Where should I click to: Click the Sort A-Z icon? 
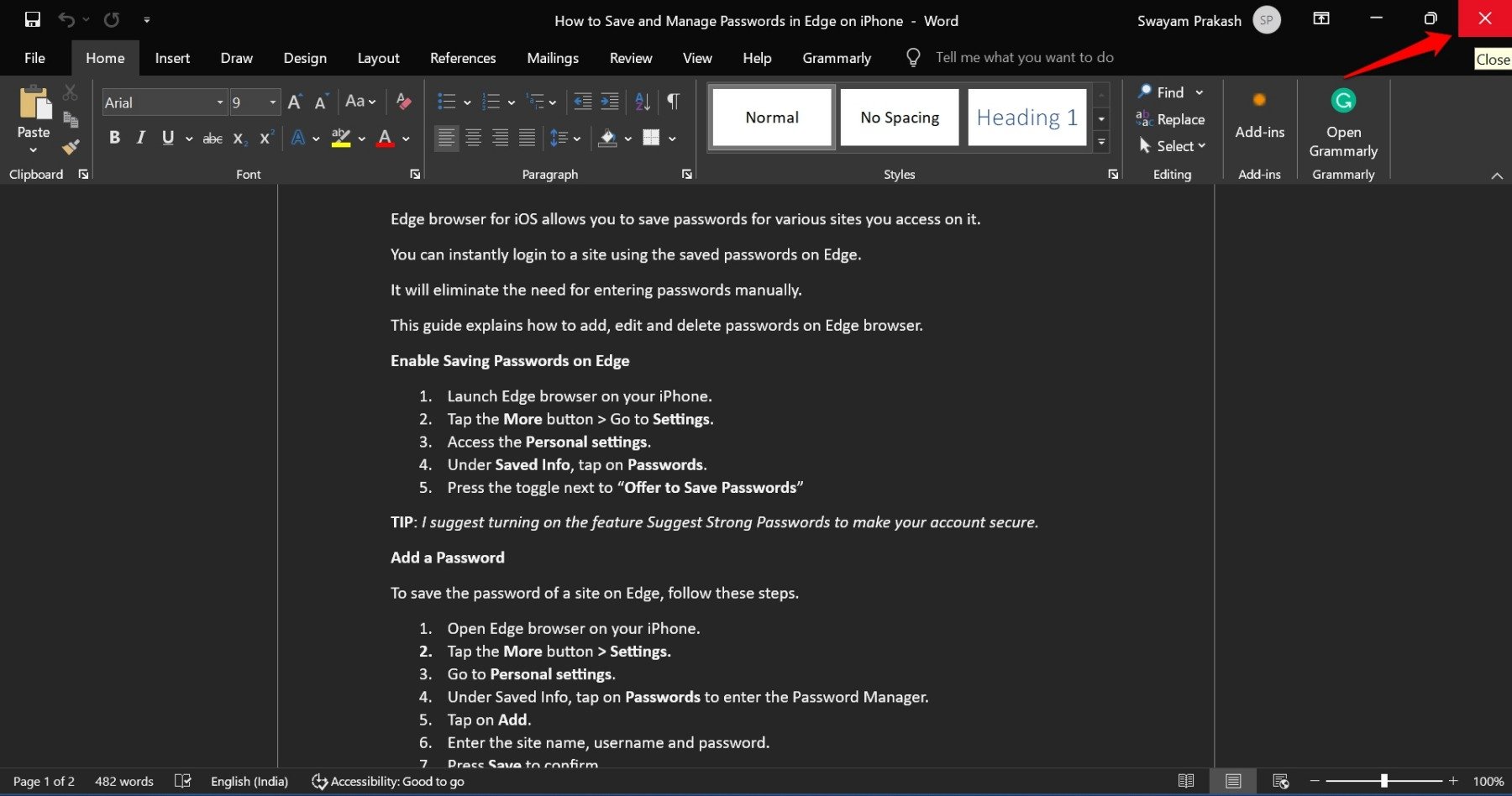(x=643, y=102)
